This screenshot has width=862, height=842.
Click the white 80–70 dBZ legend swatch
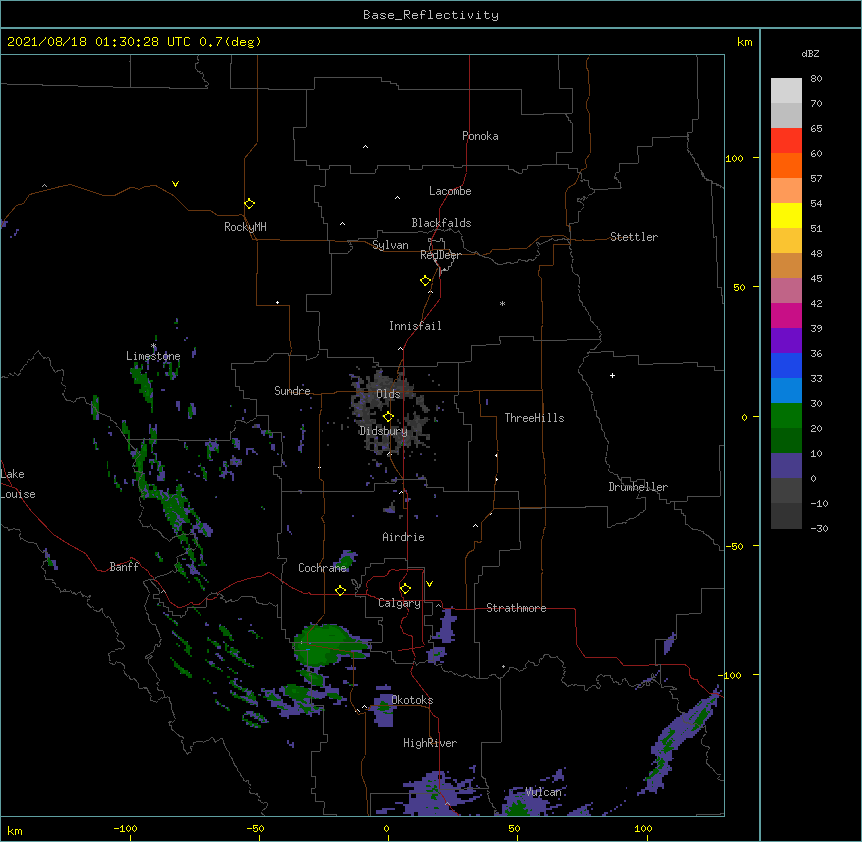click(x=786, y=91)
